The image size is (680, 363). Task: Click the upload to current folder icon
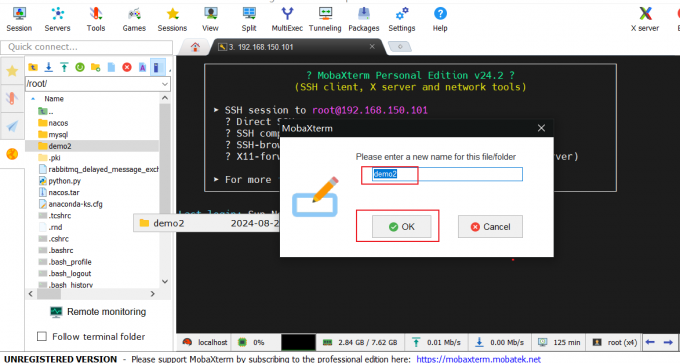pos(64,67)
